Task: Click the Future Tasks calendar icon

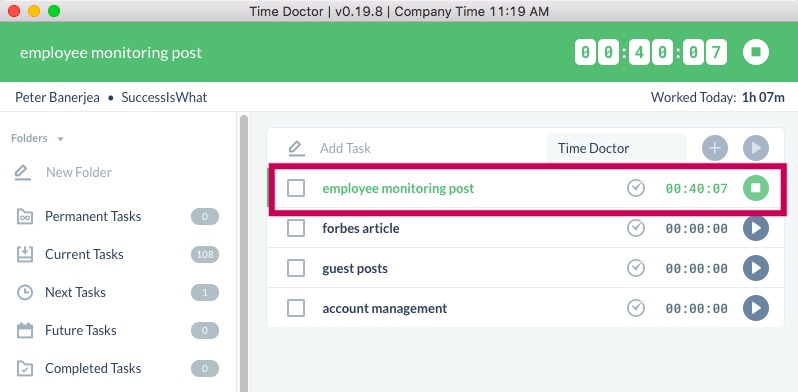Action: (25, 330)
